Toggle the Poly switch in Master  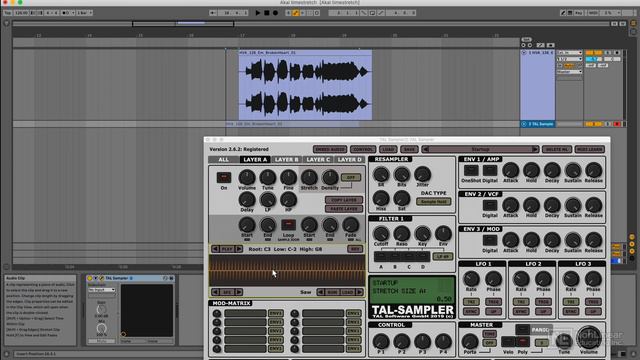pos(523,342)
